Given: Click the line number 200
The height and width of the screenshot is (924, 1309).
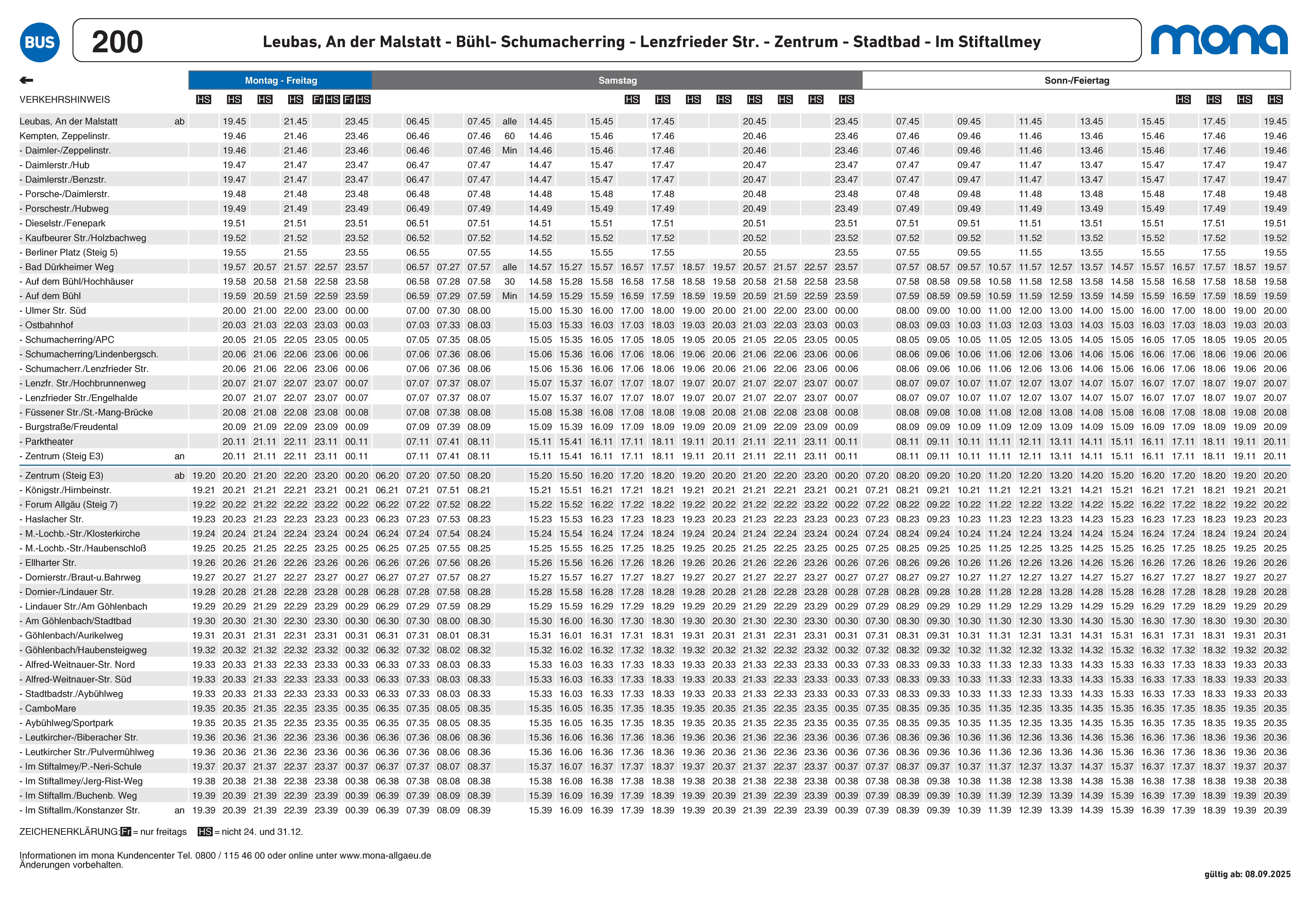Looking at the screenshot, I should coord(117,42).
